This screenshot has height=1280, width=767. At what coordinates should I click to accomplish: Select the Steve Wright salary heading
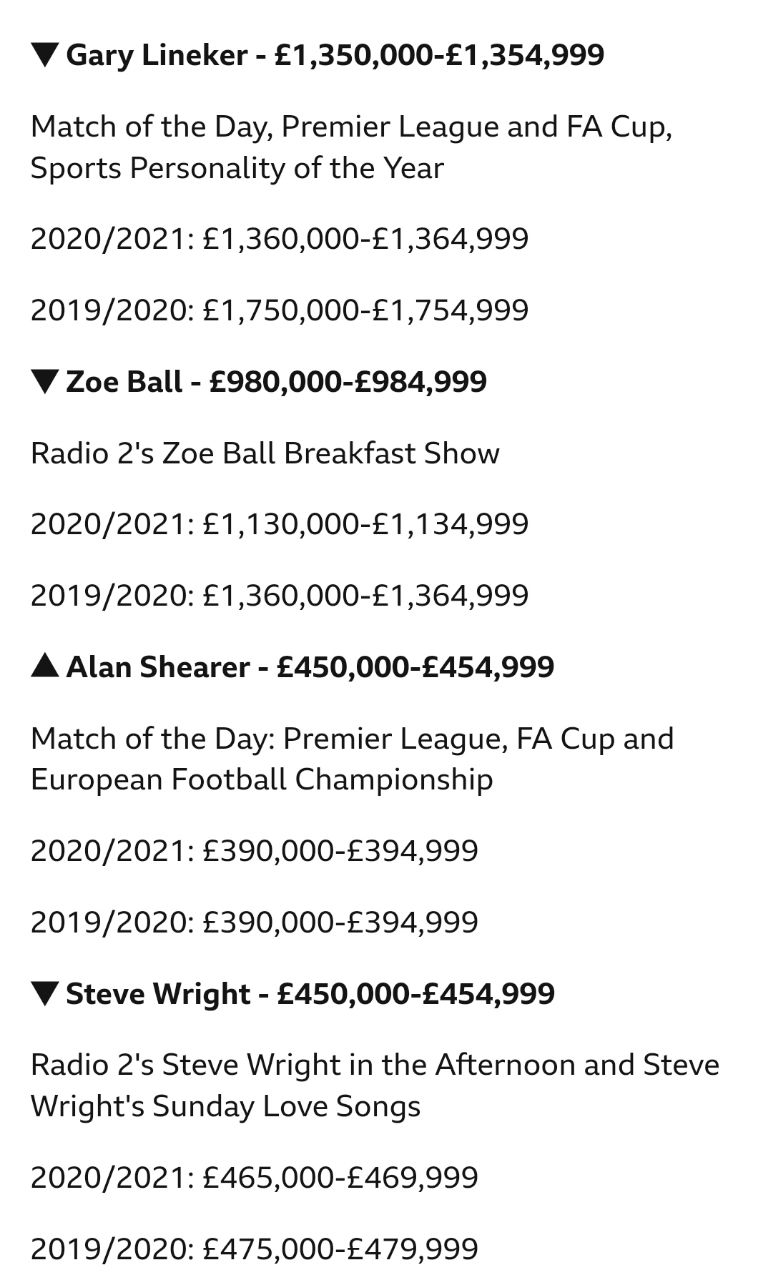tap(293, 994)
